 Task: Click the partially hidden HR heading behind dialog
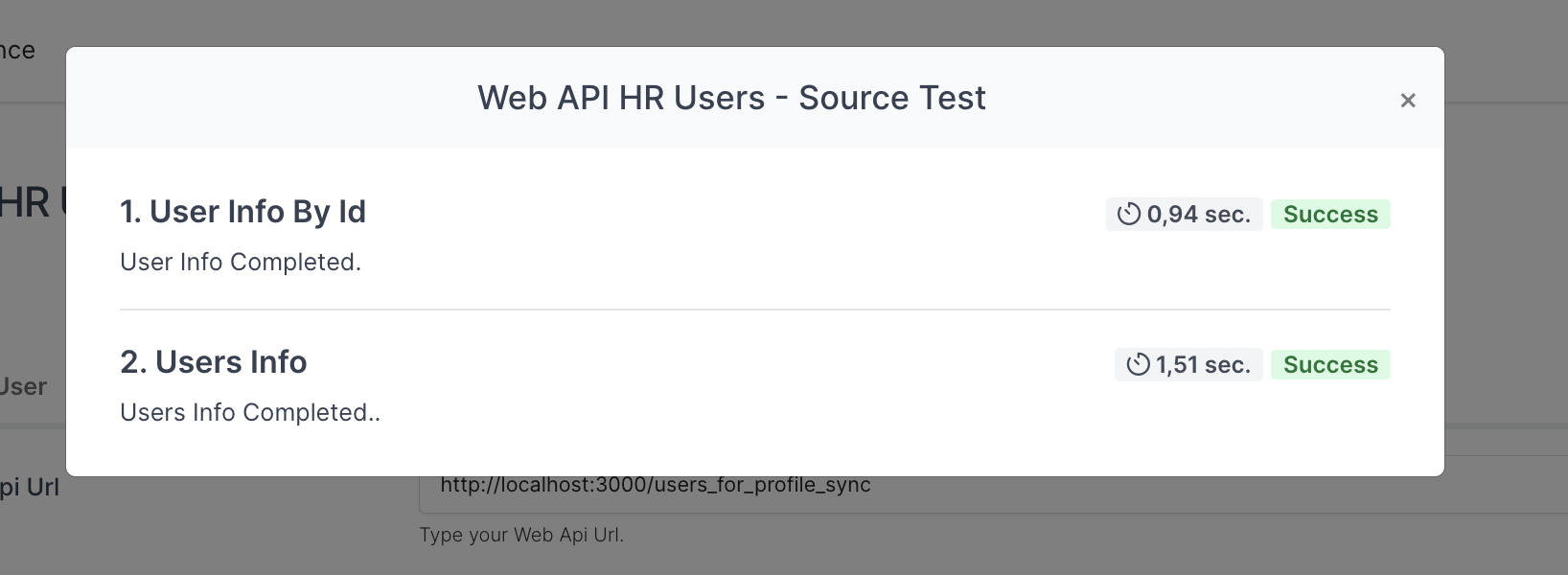27,203
